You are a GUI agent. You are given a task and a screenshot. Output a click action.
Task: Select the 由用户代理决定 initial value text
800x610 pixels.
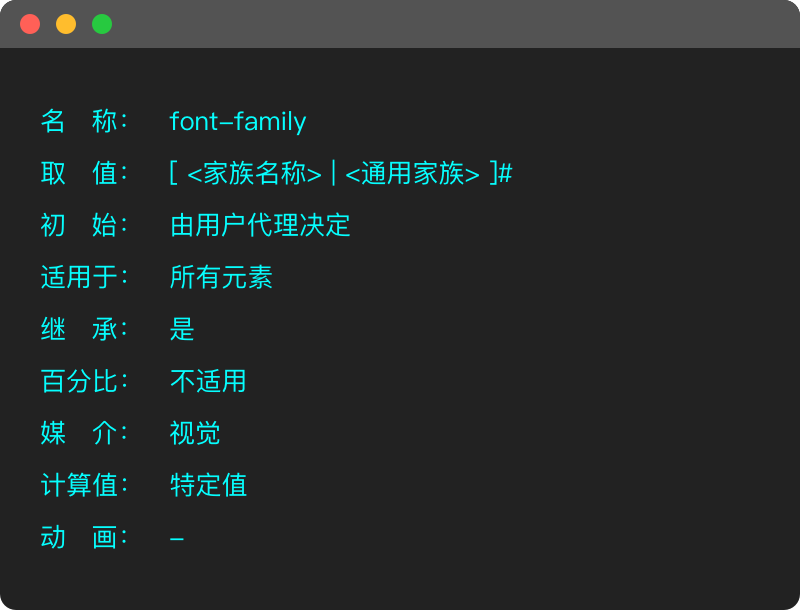[x=260, y=225]
